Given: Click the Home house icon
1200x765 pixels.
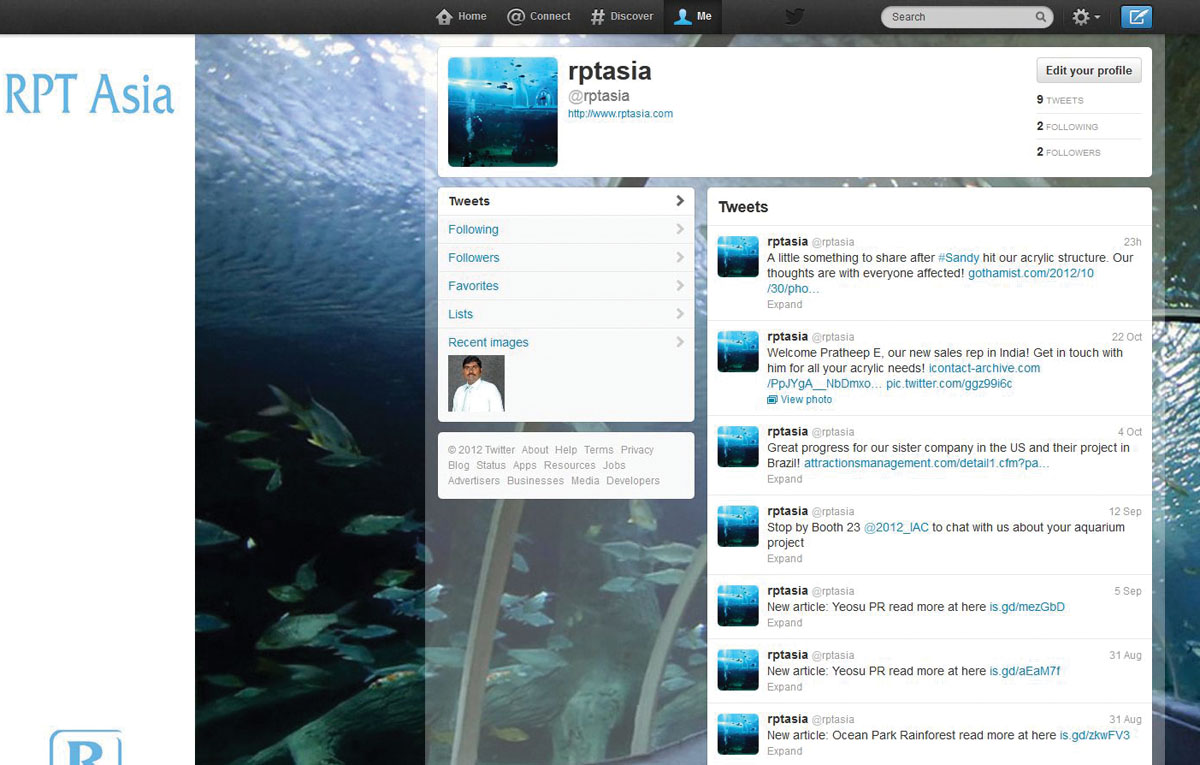Looking at the screenshot, I should click(x=444, y=16).
